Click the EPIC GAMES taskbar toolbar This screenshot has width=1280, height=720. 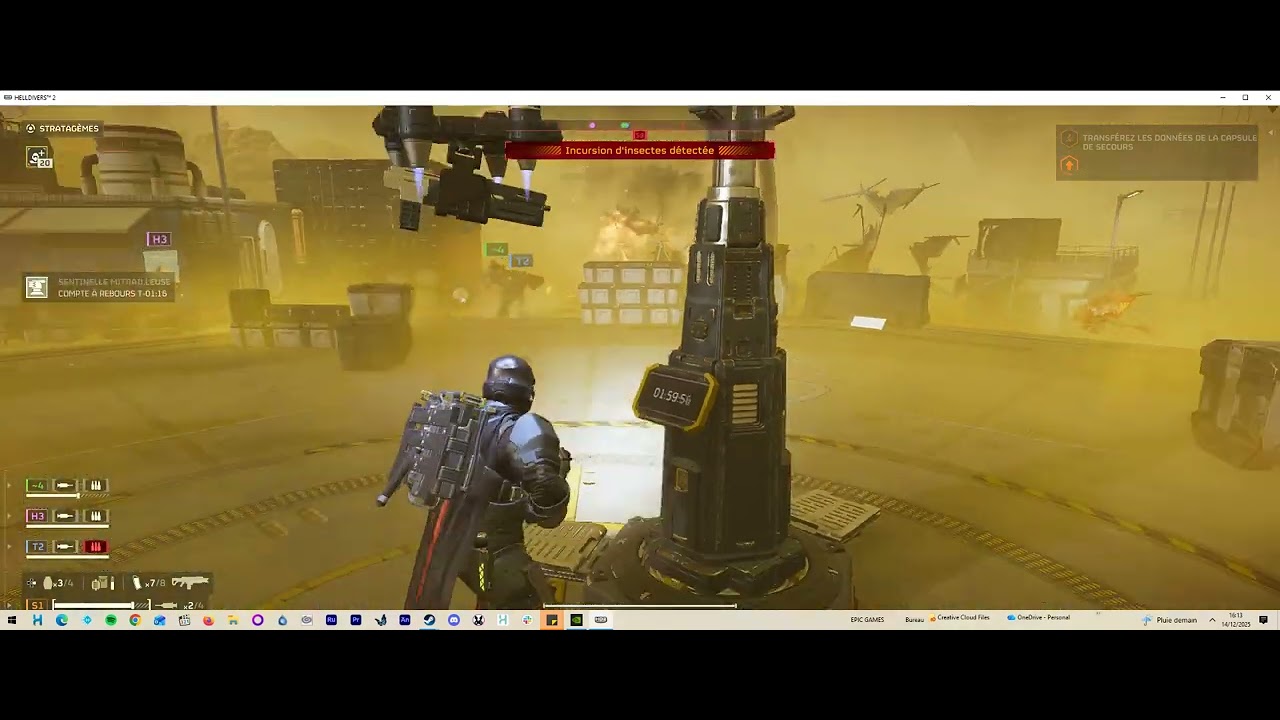tap(867, 620)
